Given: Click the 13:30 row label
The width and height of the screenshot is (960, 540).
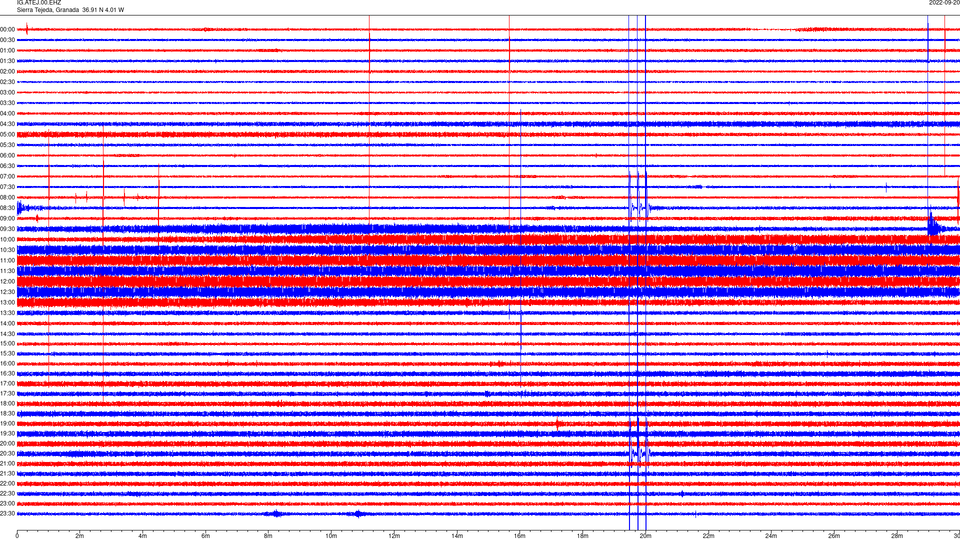Looking at the screenshot, I should (7, 313).
